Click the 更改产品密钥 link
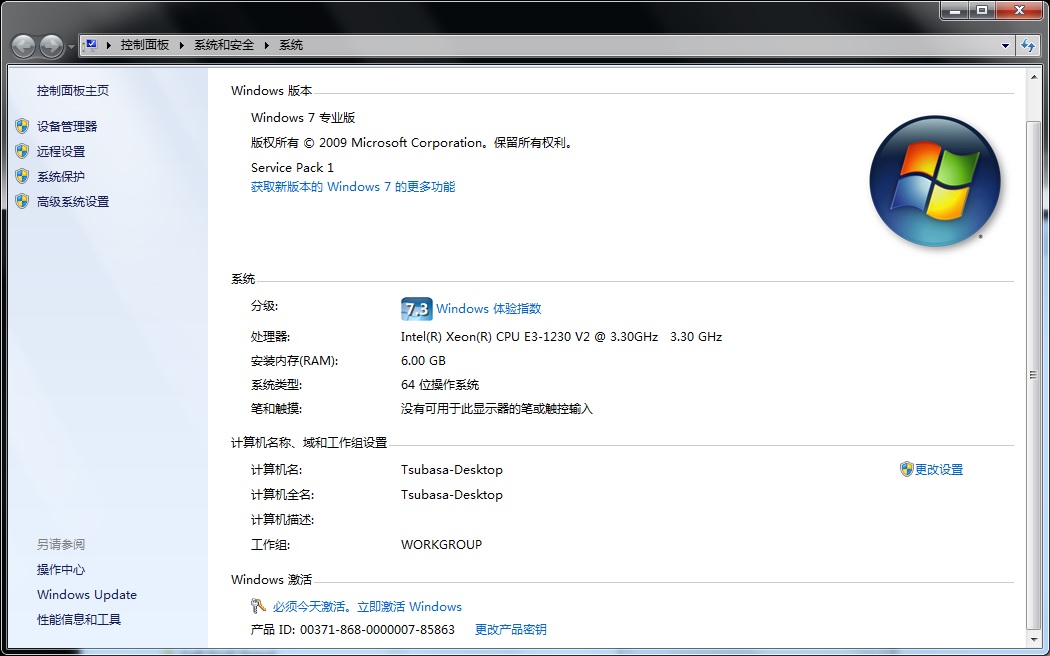The width and height of the screenshot is (1050, 656). pos(510,629)
